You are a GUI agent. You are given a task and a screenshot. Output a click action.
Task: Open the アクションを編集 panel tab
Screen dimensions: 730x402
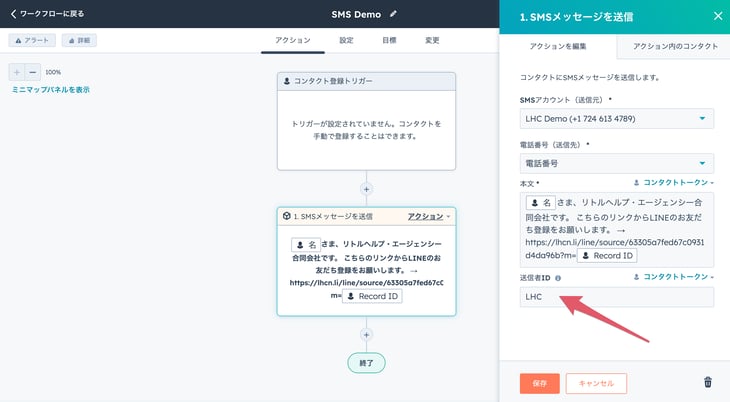[x=558, y=46]
